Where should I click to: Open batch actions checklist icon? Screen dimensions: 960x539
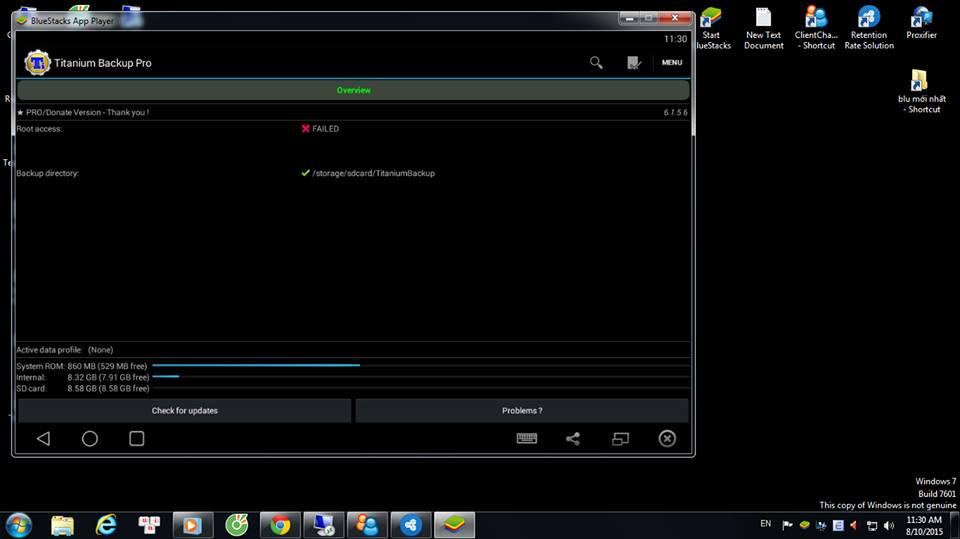pyautogui.click(x=634, y=62)
